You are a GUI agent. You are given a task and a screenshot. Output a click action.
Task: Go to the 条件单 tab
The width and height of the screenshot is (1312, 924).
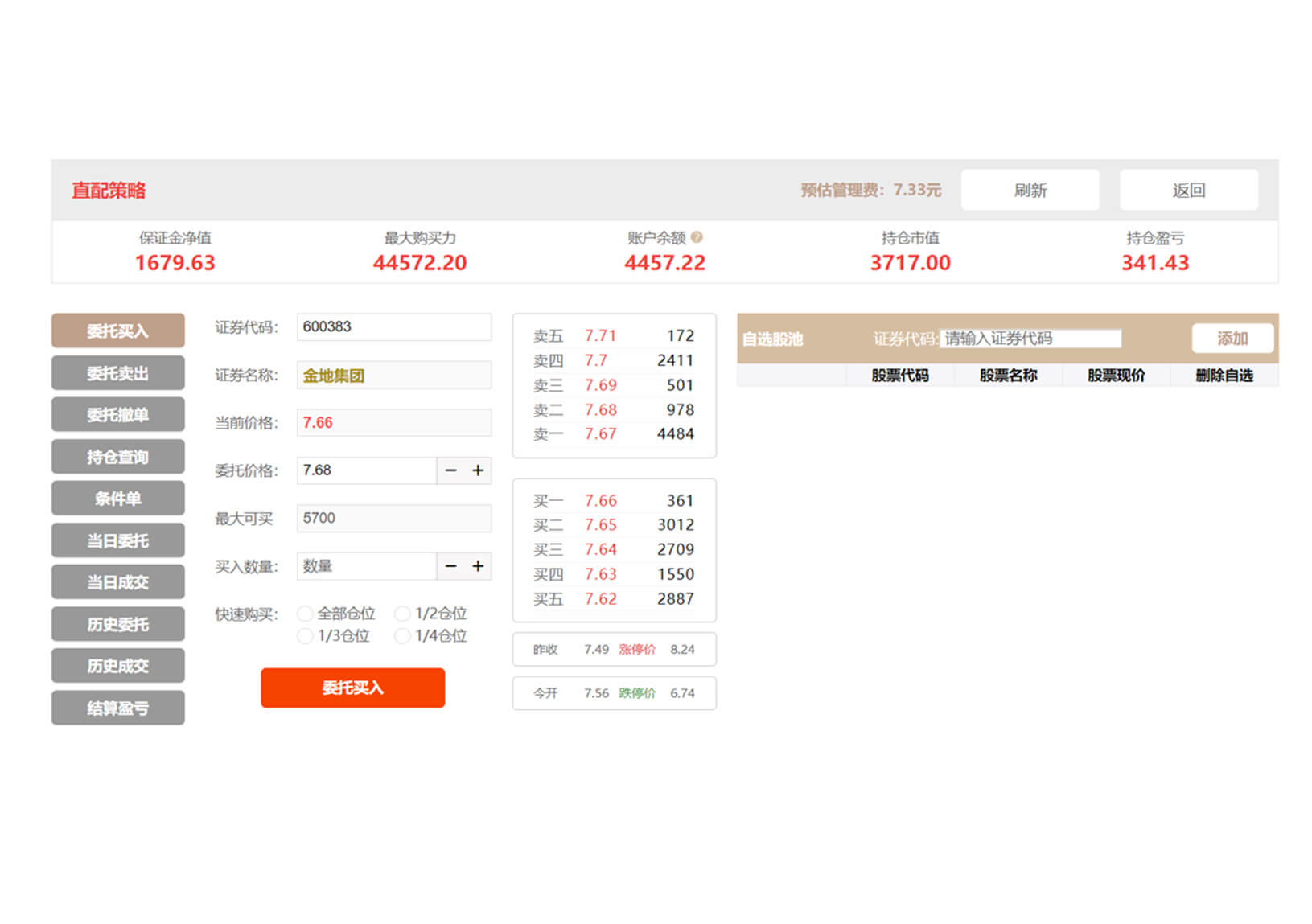[117, 499]
